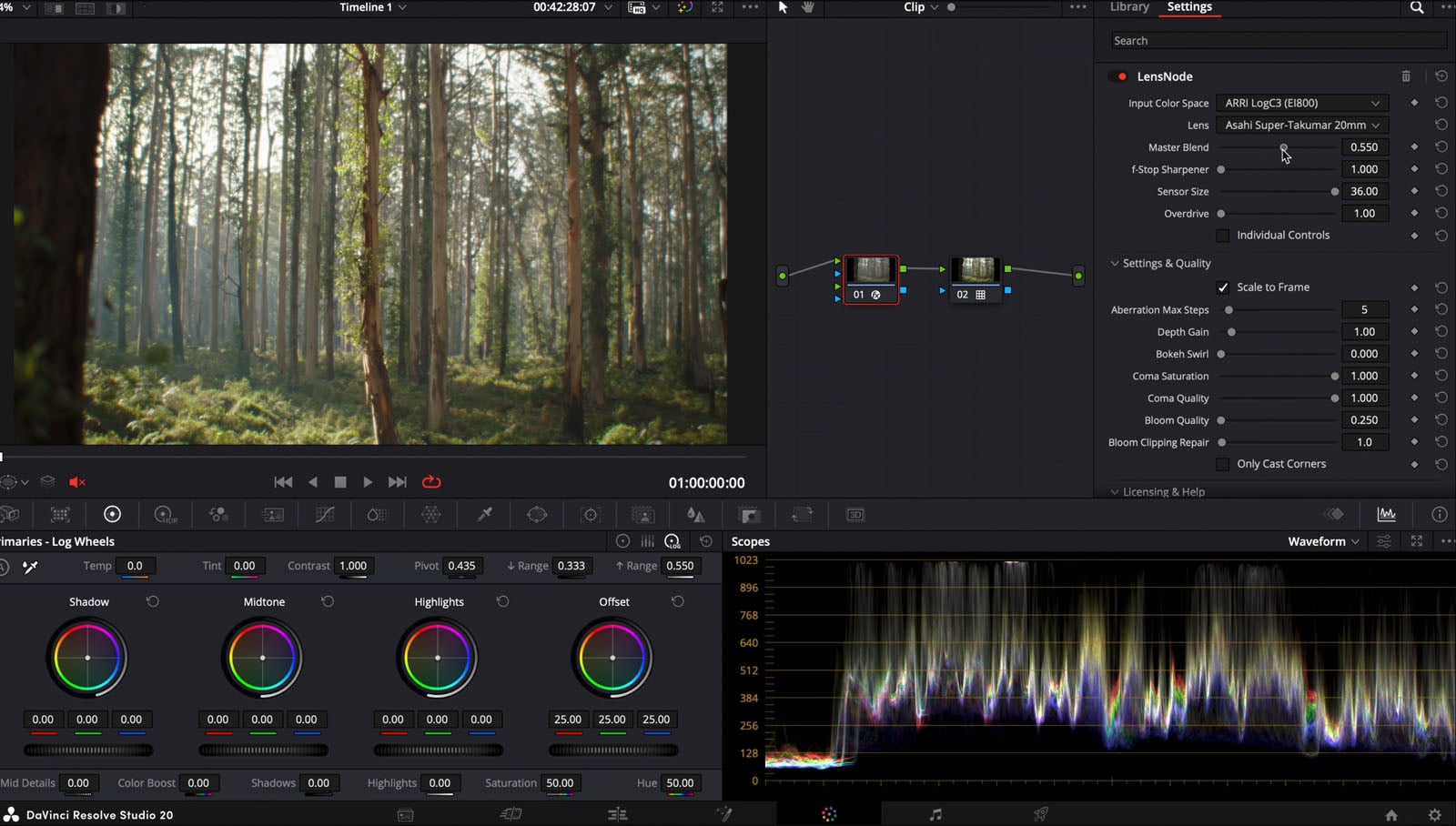Switch to the Library tab
Viewport: 1456px width, 826px height.
pyautogui.click(x=1129, y=7)
